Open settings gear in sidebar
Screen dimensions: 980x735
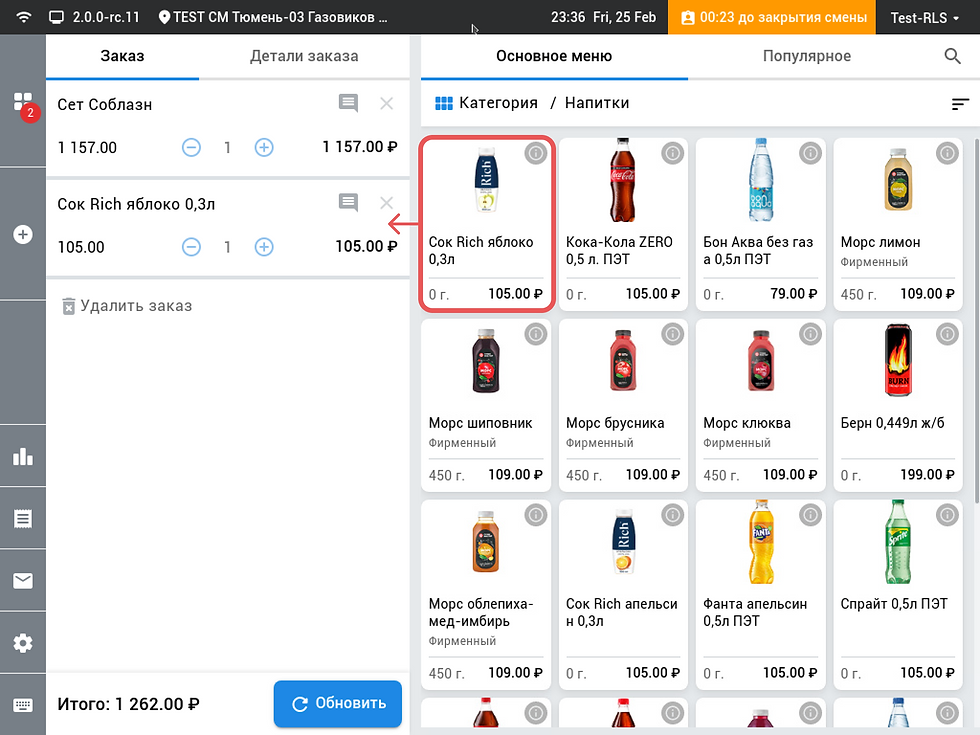(23, 643)
